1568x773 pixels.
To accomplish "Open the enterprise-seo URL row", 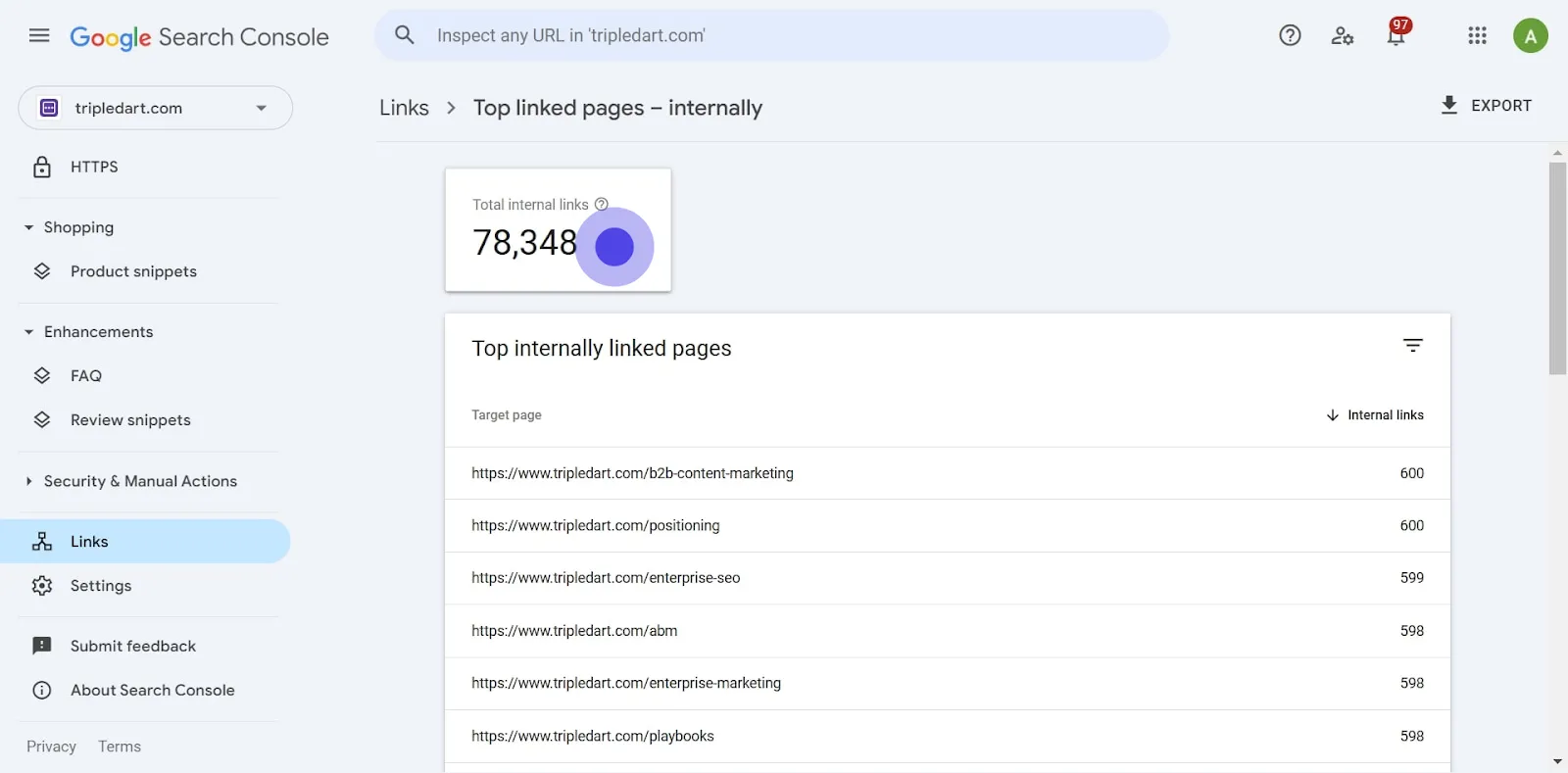I will [x=948, y=578].
